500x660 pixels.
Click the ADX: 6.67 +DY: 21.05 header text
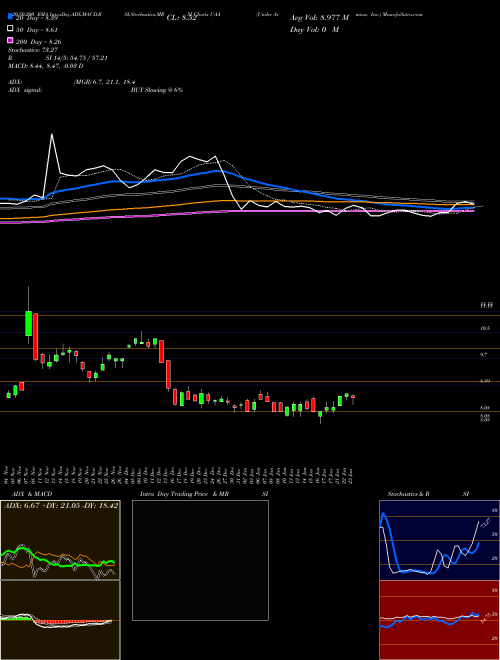click(61, 505)
